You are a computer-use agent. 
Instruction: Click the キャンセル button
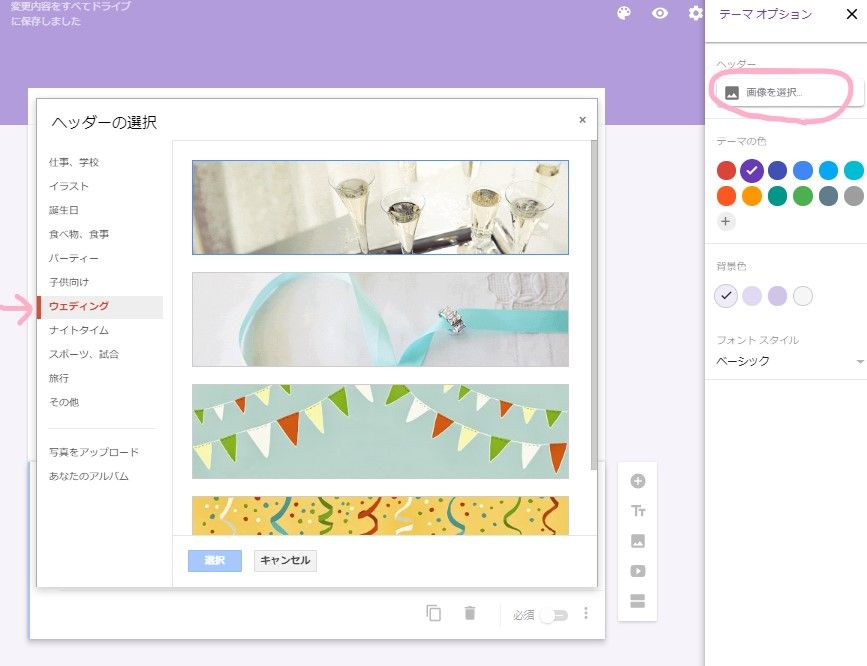(285, 560)
